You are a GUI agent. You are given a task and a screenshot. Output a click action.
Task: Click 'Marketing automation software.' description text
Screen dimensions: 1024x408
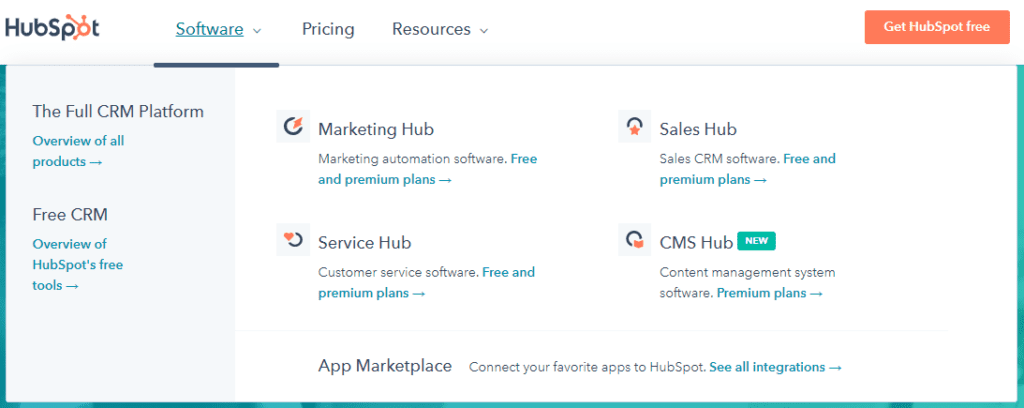413,159
